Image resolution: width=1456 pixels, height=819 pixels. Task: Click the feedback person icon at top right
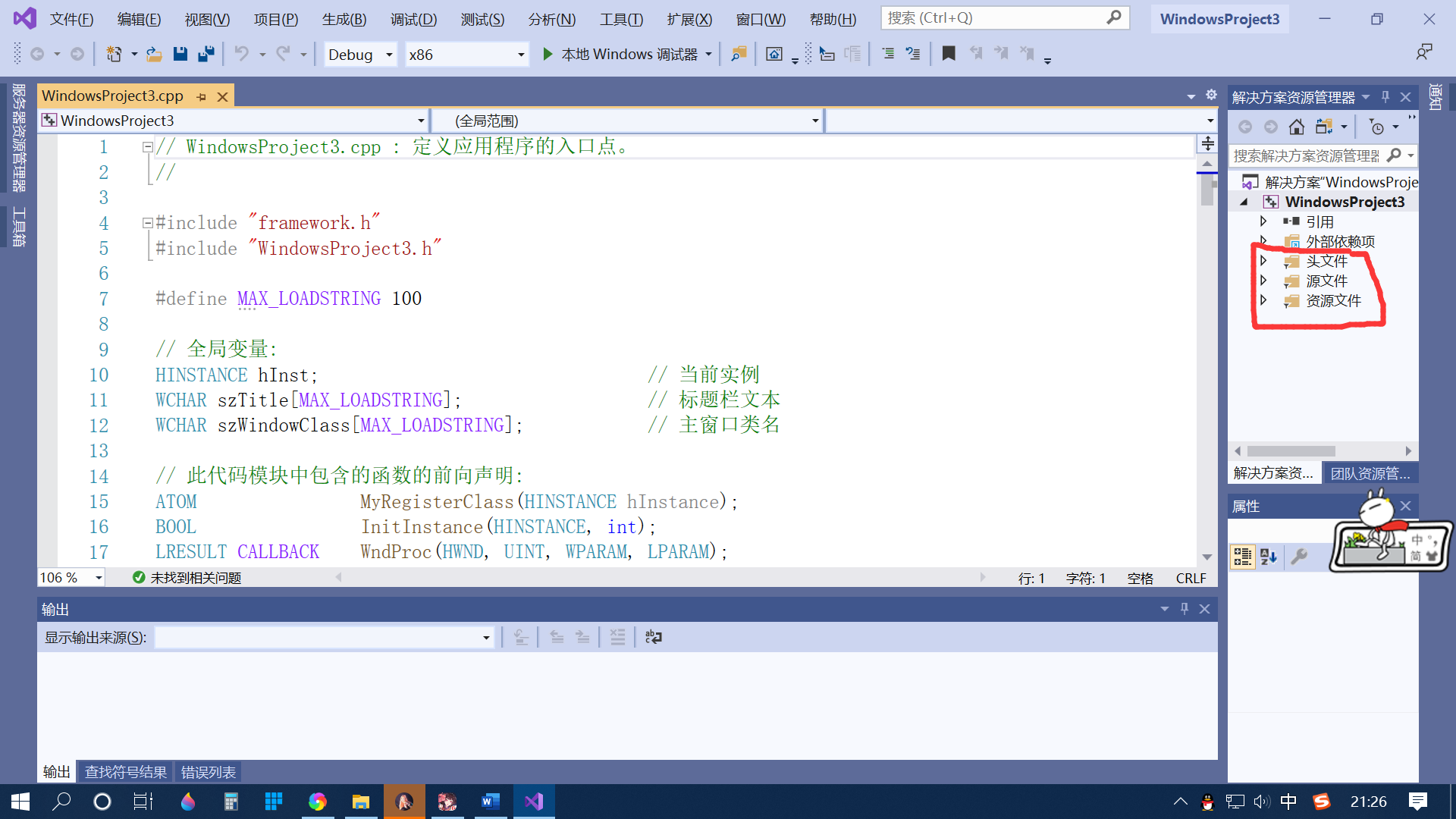pyautogui.click(x=1424, y=52)
